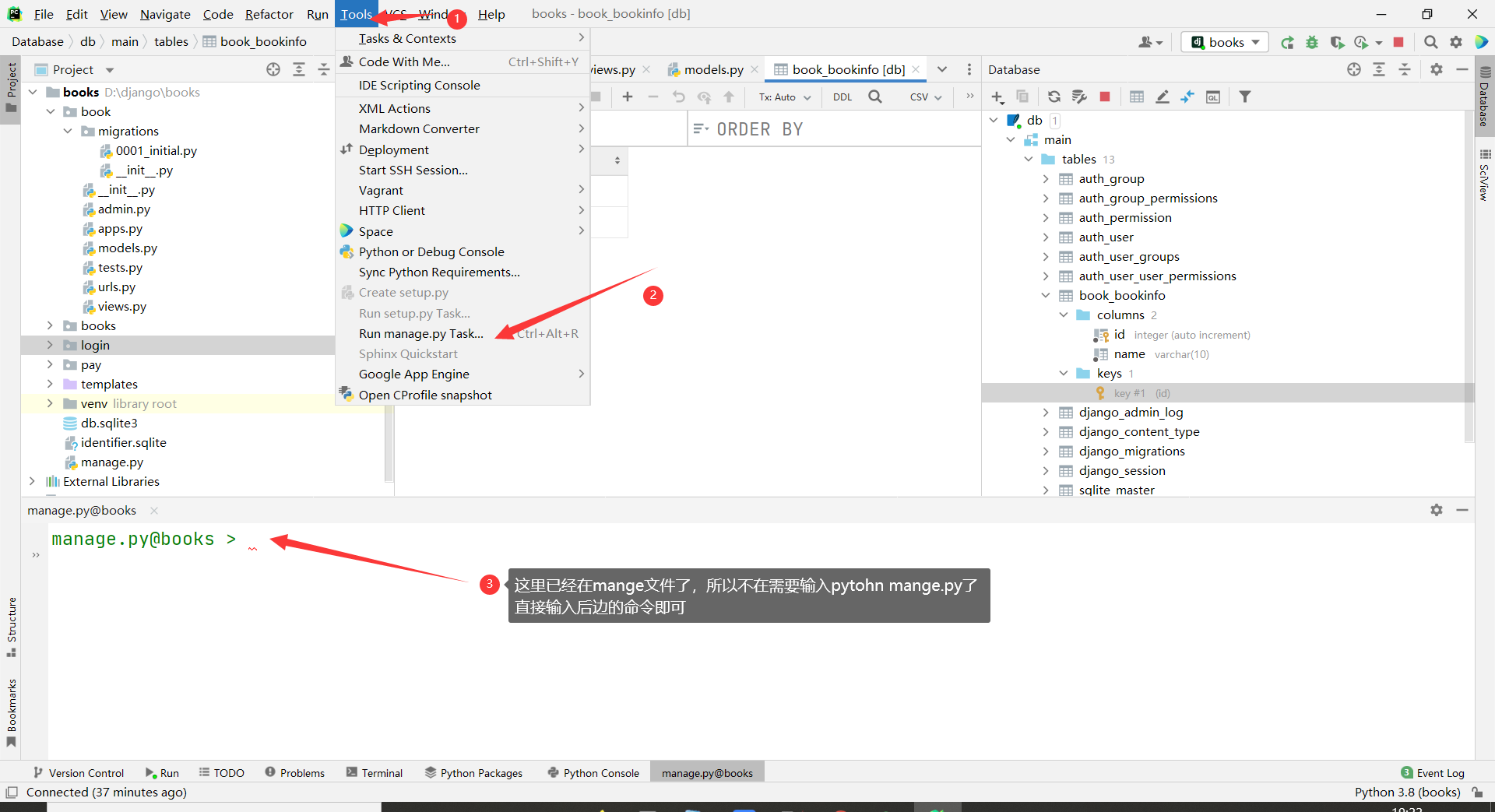Click the Edit pencil icon in the Database toolbar

pyautogui.click(x=1163, y=97)
